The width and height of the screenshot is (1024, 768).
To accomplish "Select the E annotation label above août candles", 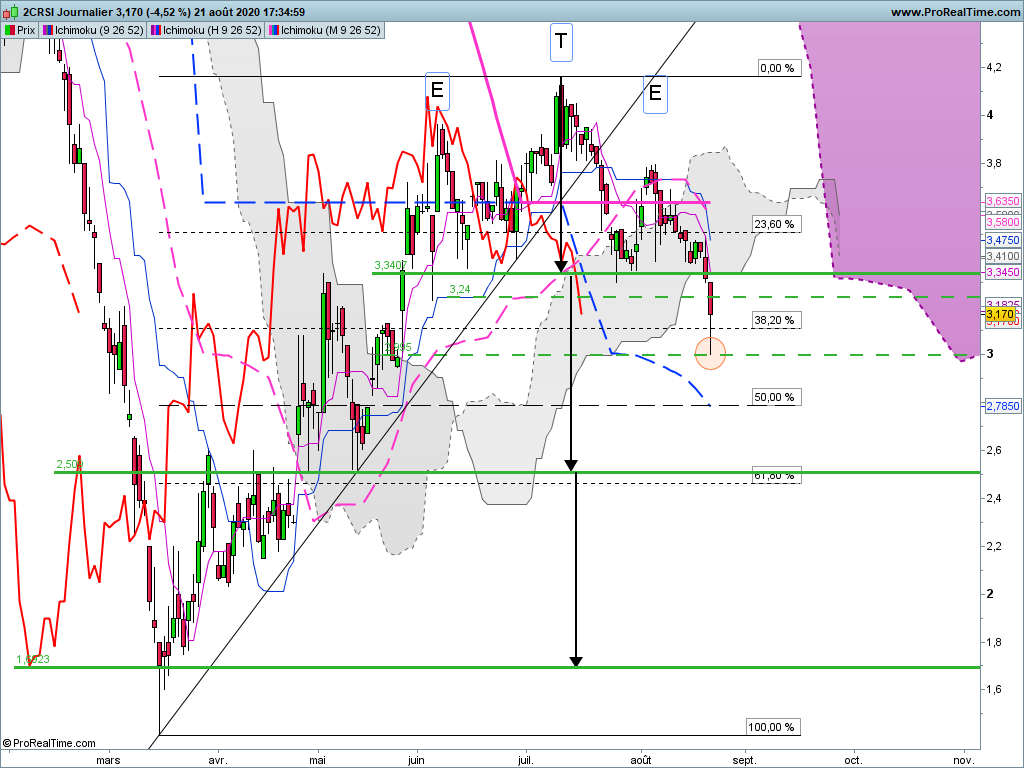I will point(655,94).
